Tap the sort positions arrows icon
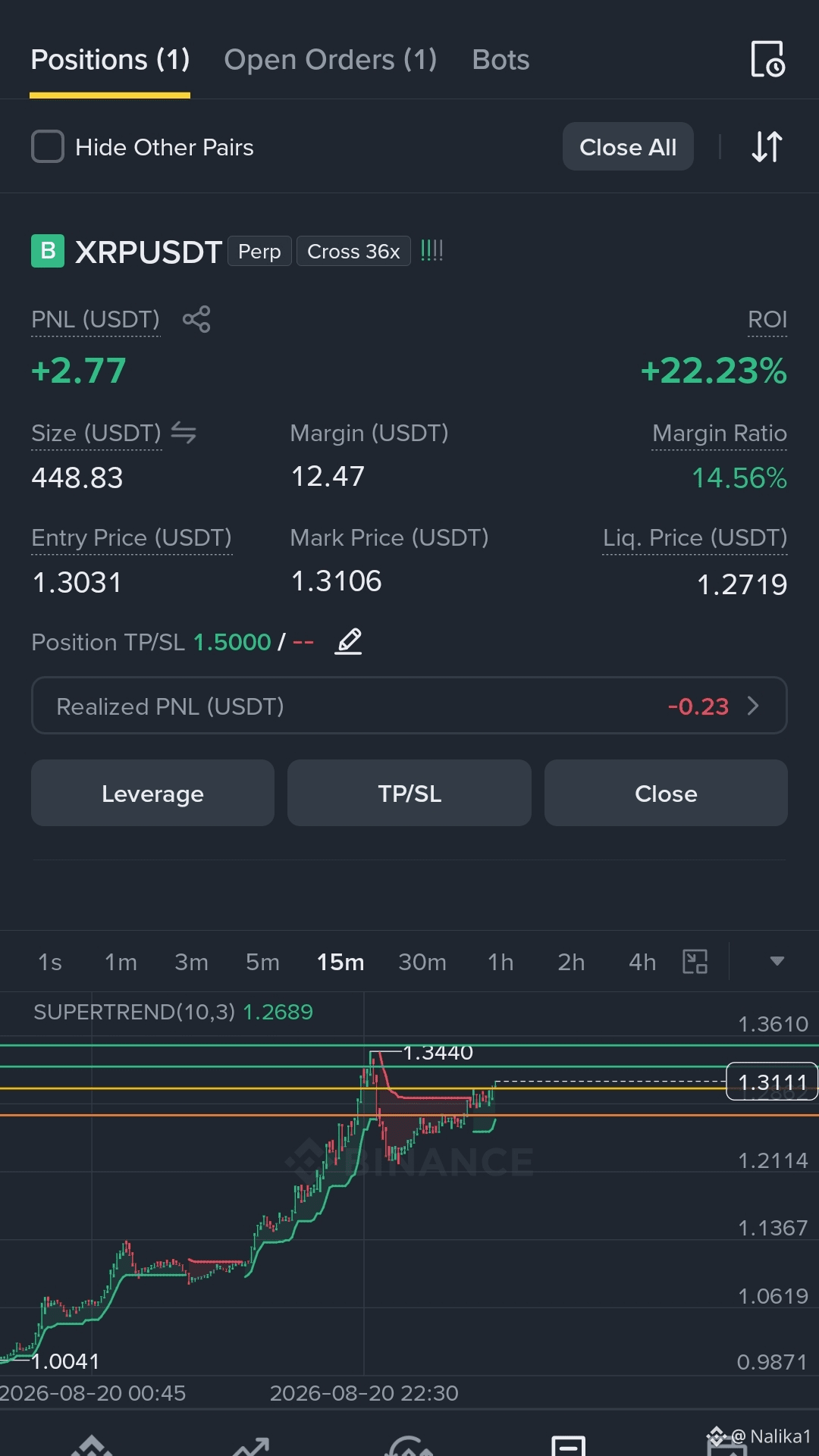Viewport: 819px width, 1456px height. click(767, 146)
